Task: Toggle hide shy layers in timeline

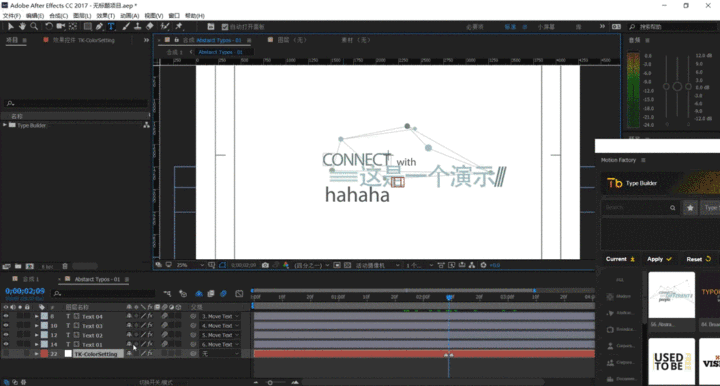Action: (x=199, y=293)
